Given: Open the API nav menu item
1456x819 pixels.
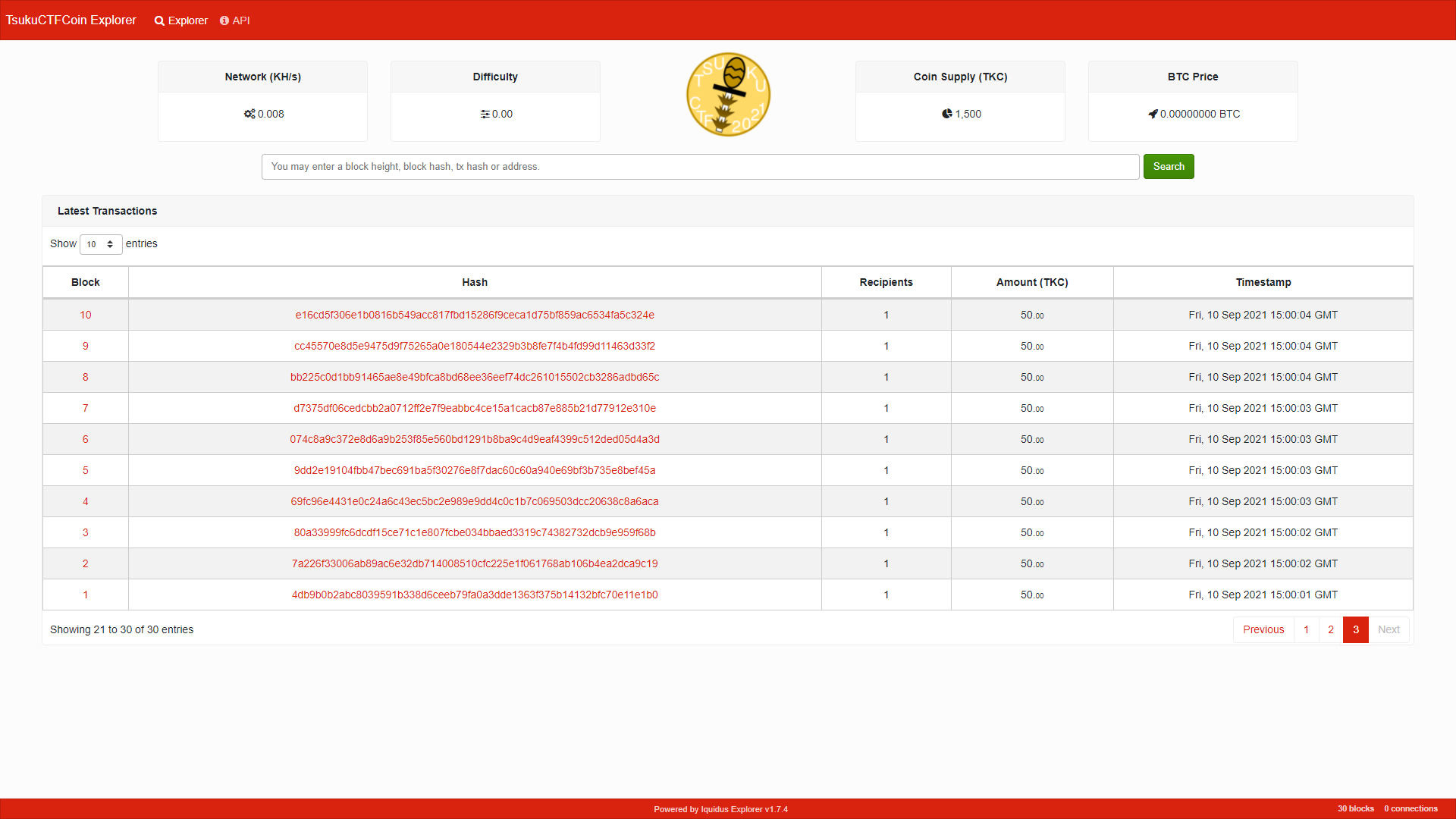Looking at the screenshot, I should click(x=241, y=20).
